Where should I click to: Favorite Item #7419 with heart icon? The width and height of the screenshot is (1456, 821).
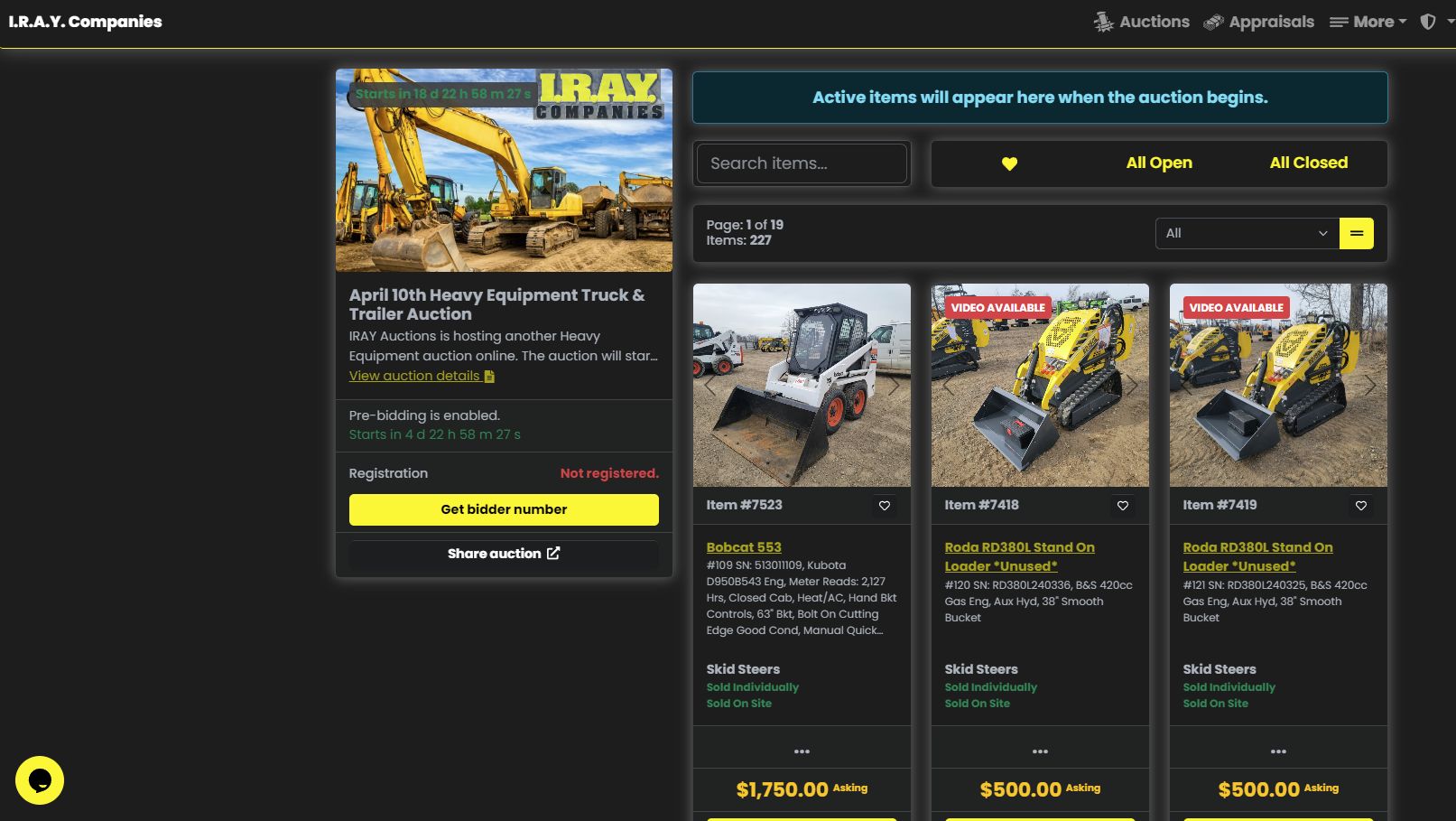coord(1361,506)
